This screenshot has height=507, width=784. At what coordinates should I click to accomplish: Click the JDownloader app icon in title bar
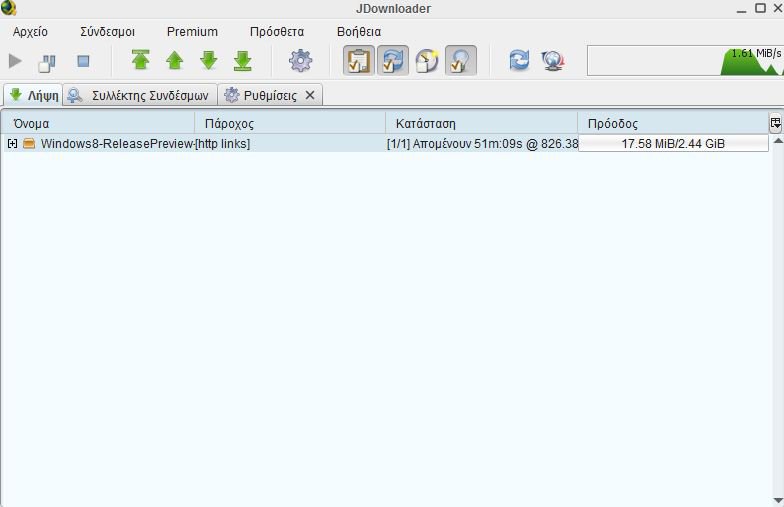(x=8, y=8)
